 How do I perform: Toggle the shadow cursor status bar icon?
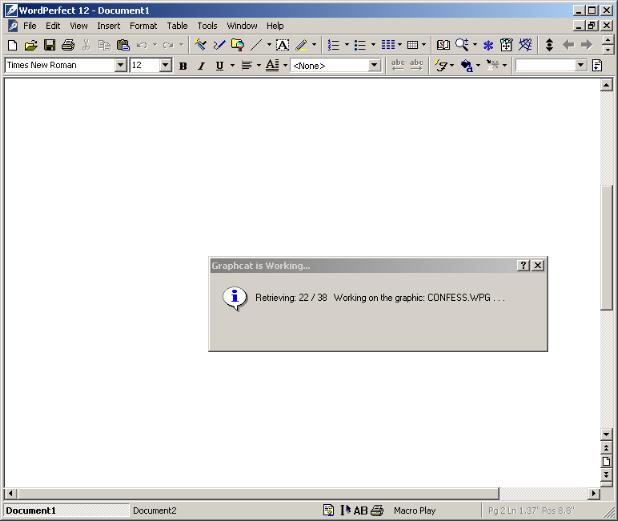346,510
